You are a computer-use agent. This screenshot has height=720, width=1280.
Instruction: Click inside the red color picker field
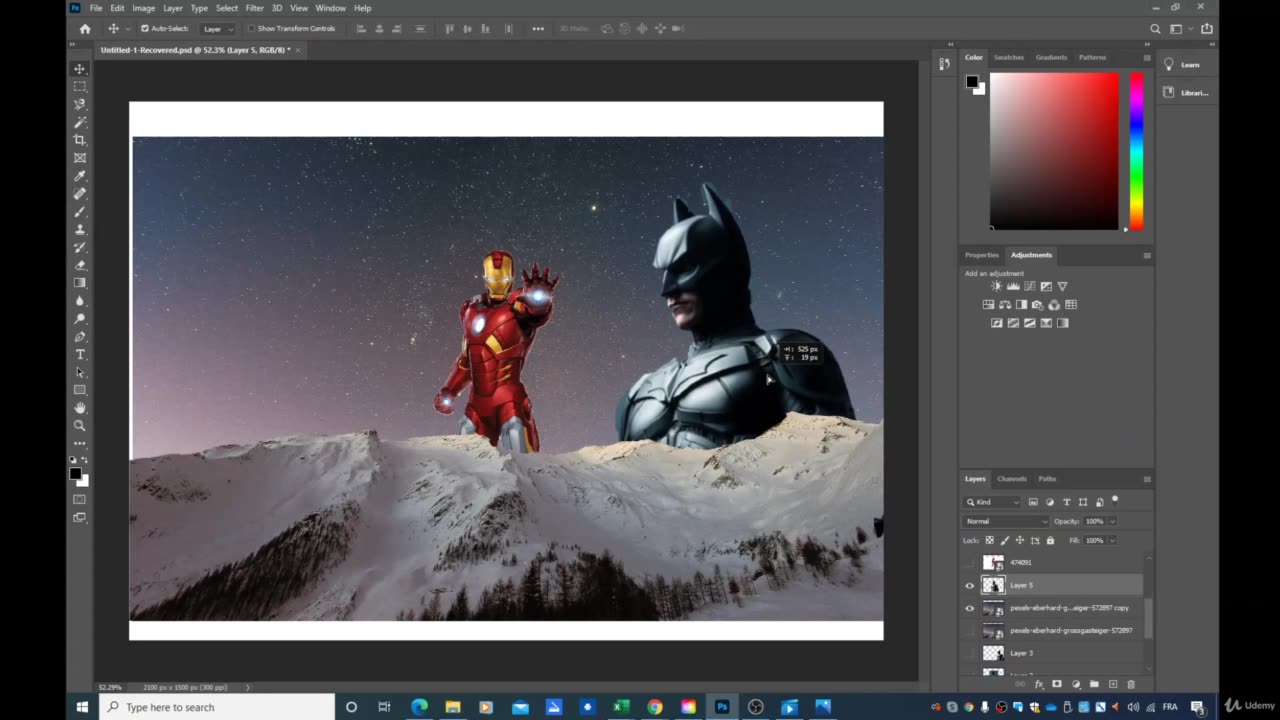click(1054, 151)
